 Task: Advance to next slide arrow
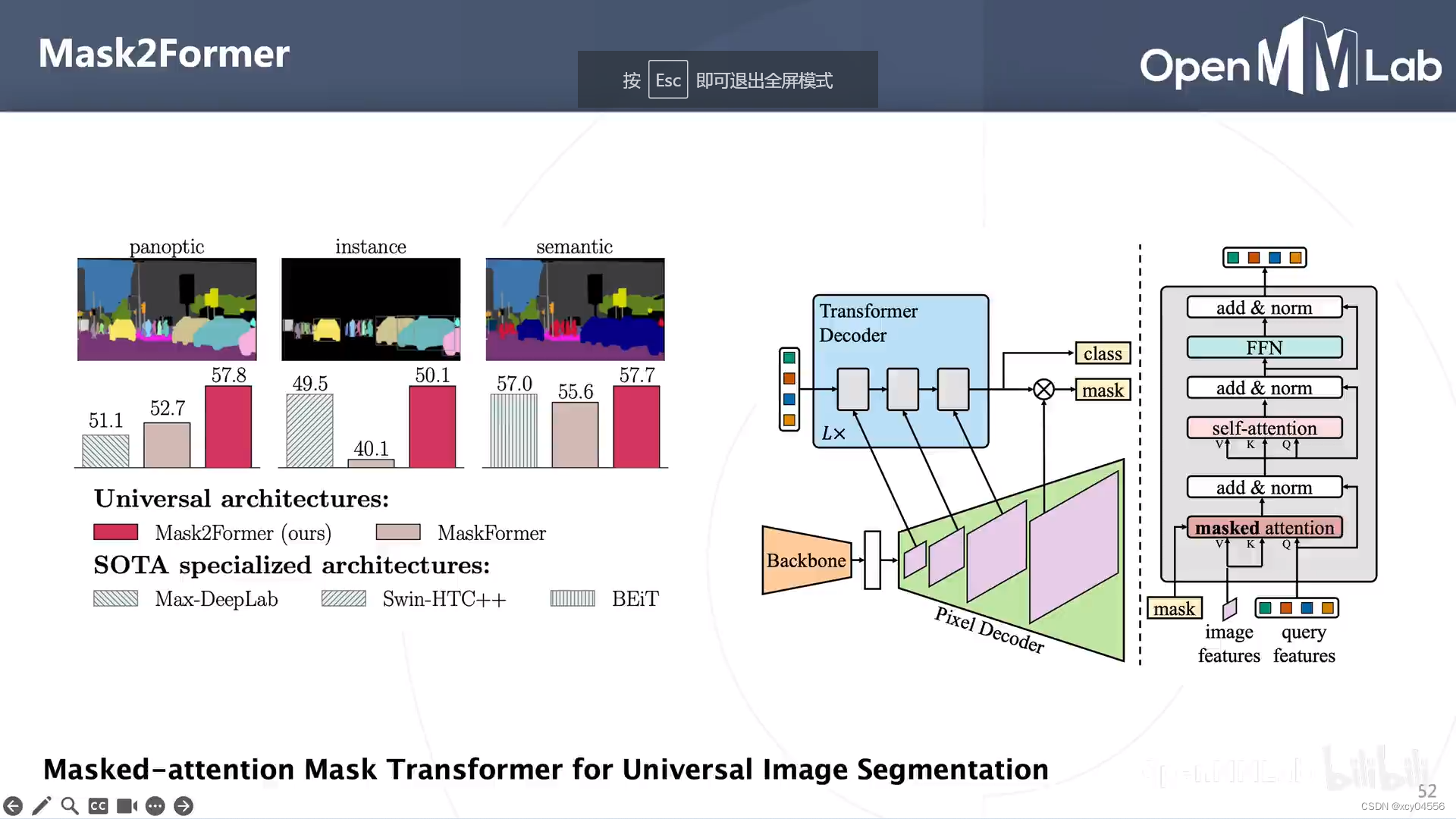[184, 805]
